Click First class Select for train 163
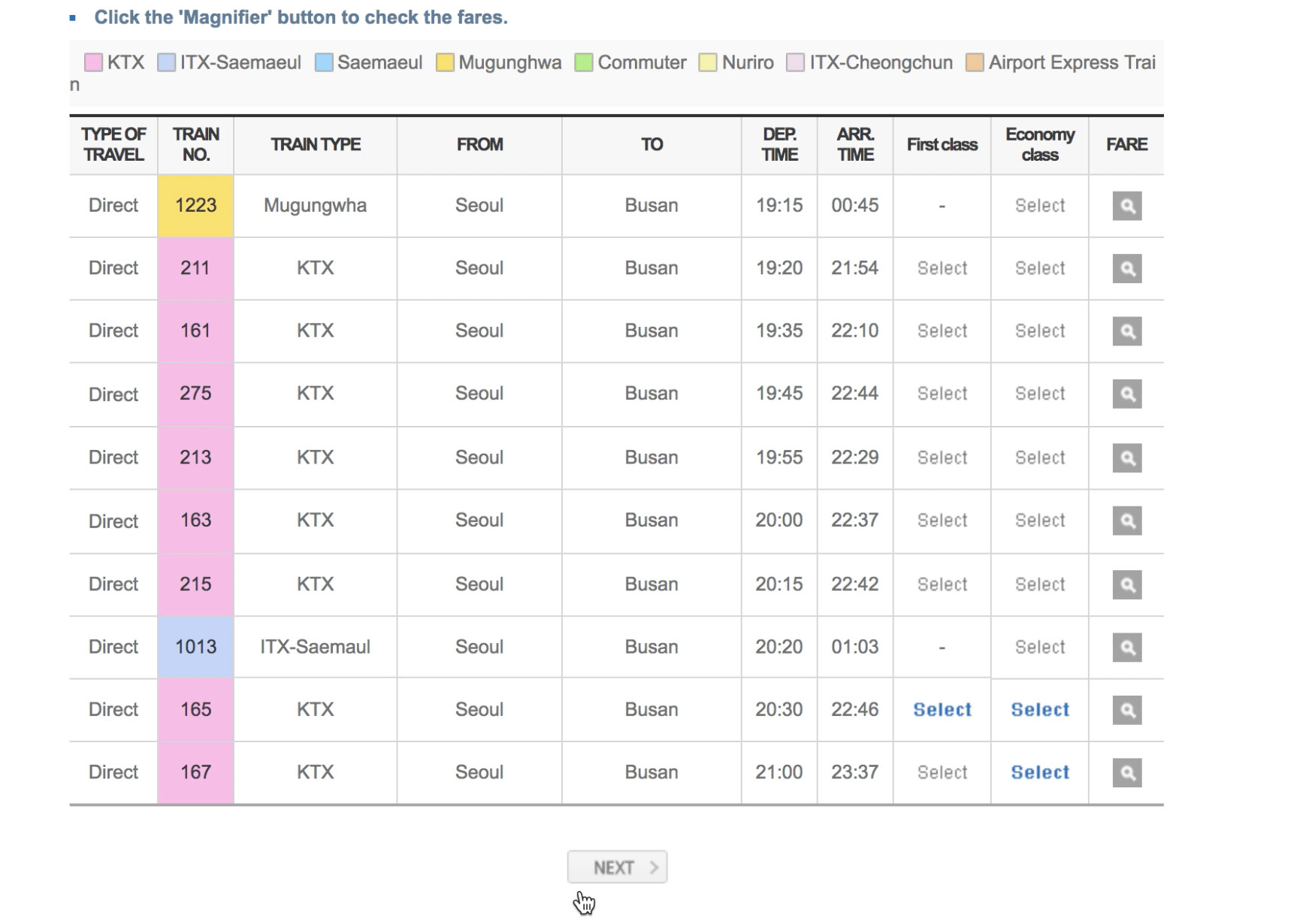1306x924 pixels. (942, 520)
